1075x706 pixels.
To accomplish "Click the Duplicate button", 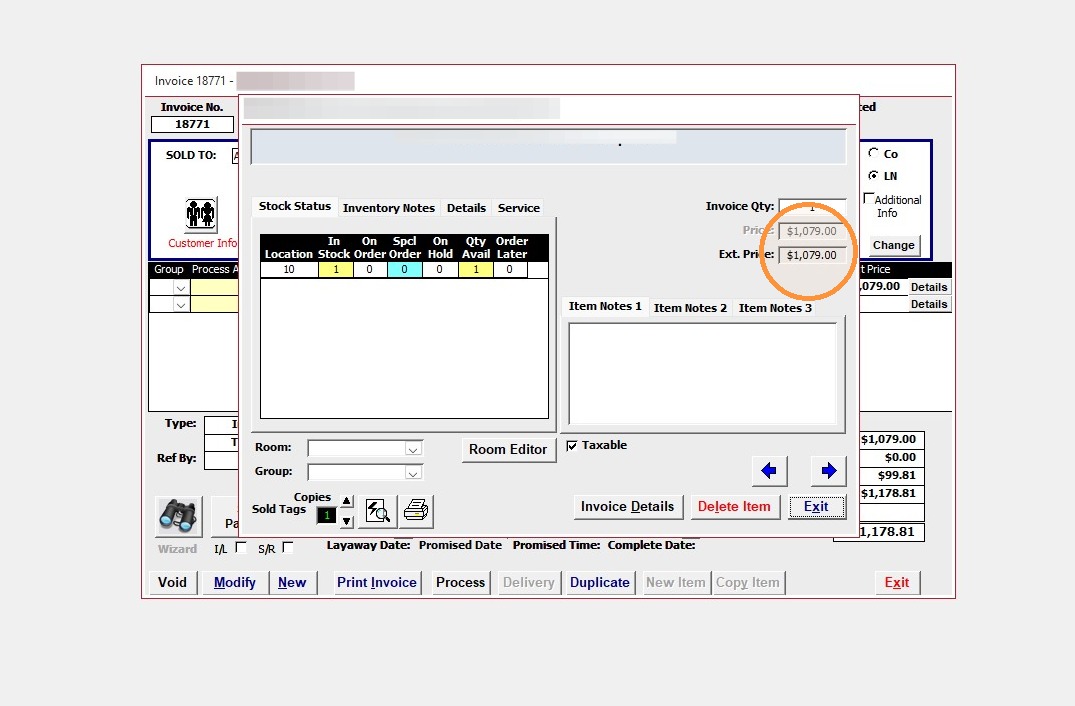I will pos(600,583).
